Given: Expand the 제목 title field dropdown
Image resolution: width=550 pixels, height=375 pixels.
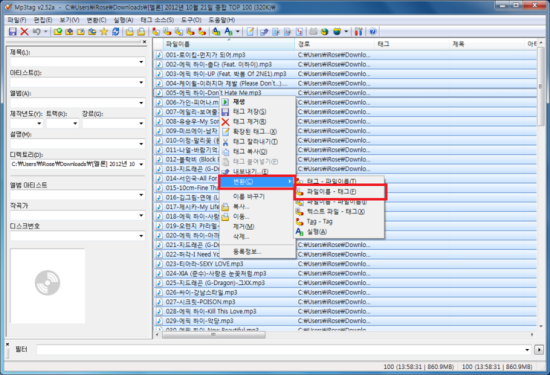Looking at the screenshot, I should (x=141, y=62).
